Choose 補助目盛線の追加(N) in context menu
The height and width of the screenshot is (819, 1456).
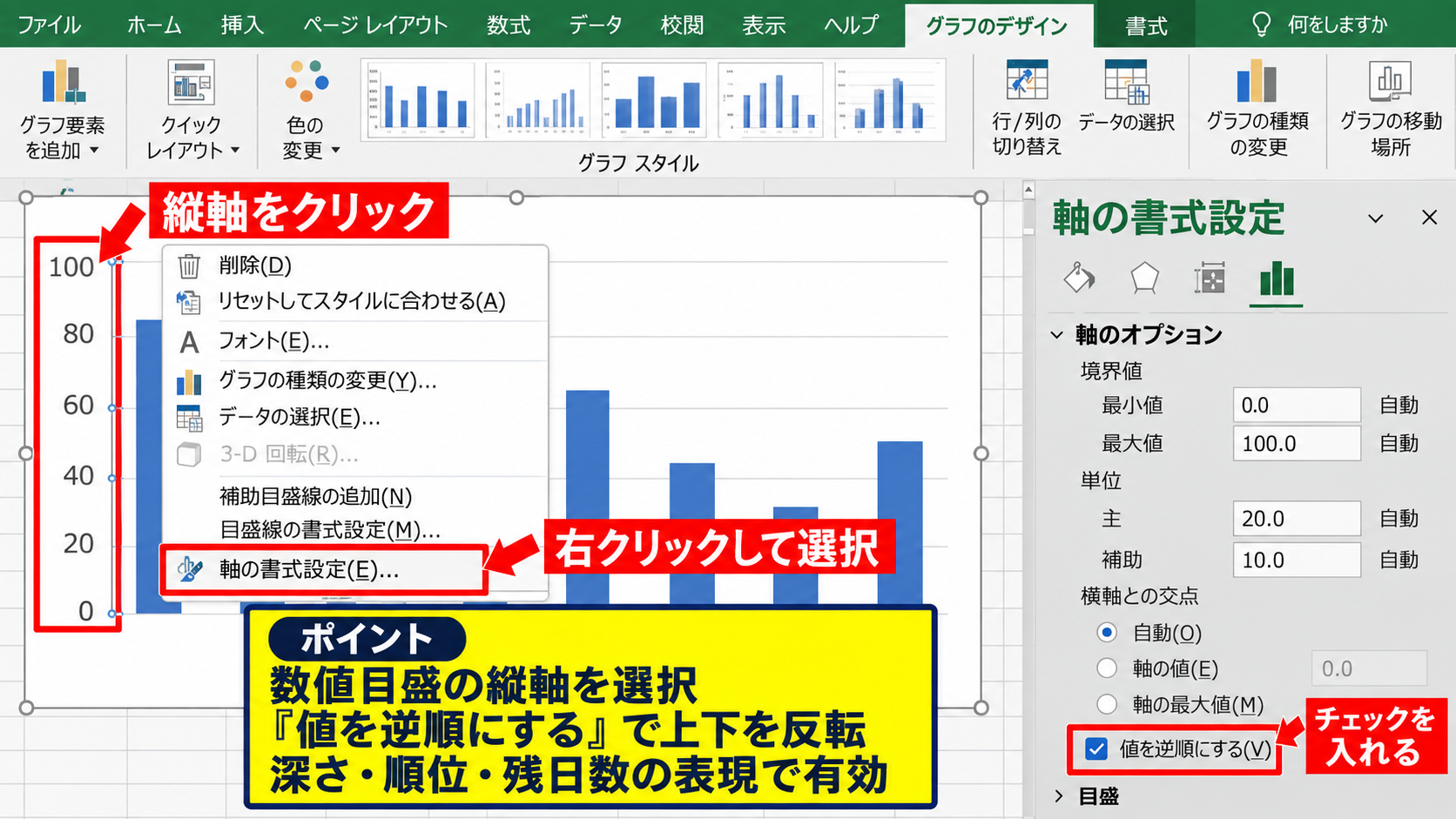[x=315, y=496]
